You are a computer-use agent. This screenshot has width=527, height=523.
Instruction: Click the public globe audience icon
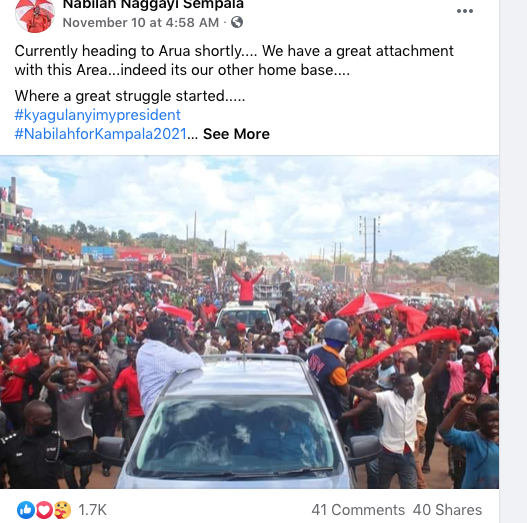coord(237,23)
